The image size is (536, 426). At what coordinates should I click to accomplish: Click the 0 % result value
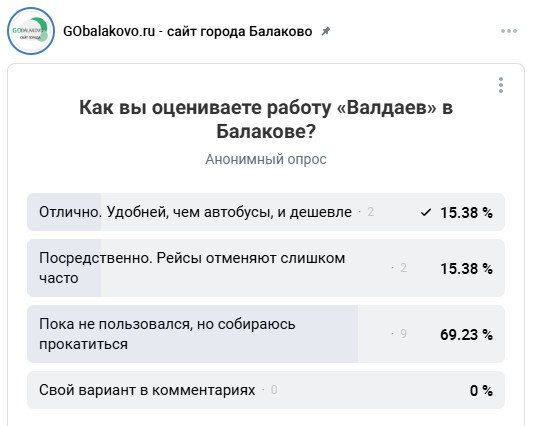click(481, 390)
